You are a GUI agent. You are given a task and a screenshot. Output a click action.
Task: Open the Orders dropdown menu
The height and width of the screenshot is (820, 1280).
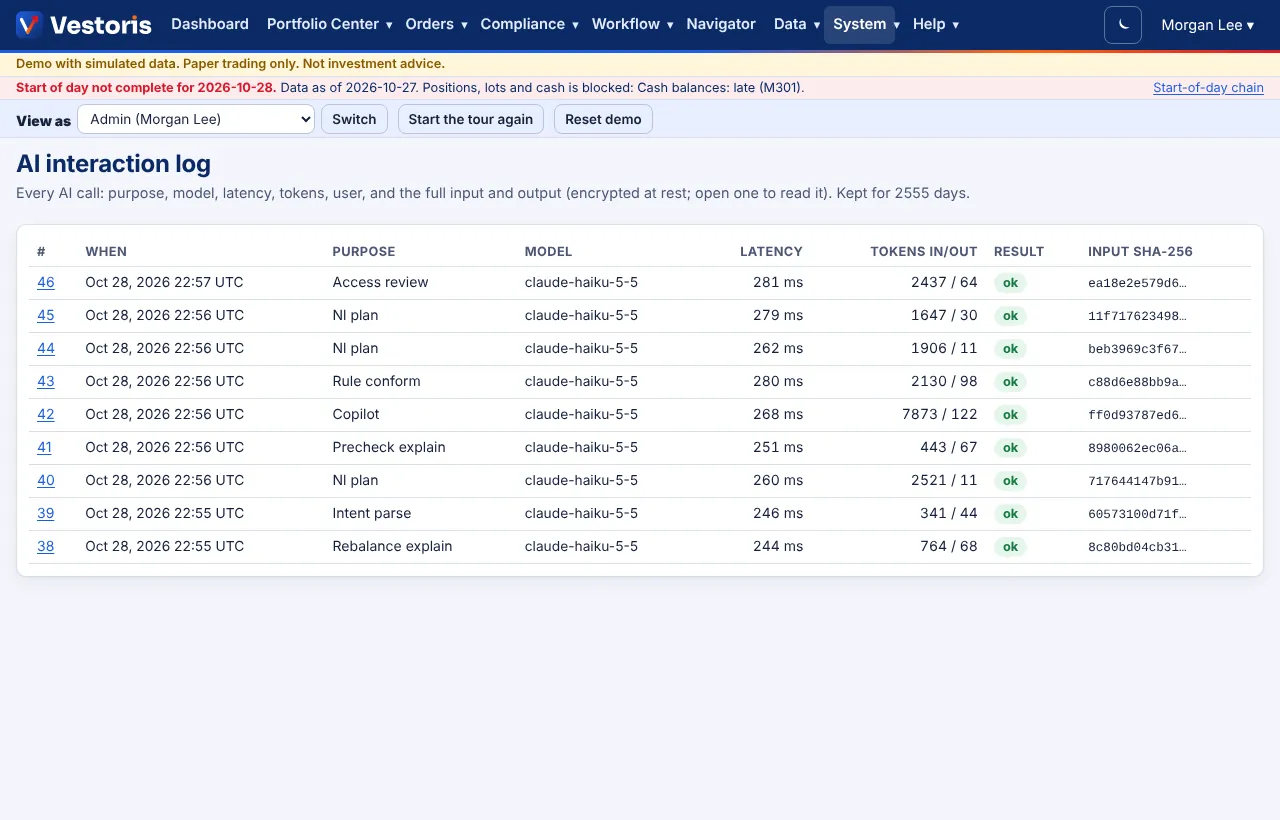[x=436, y=24]
